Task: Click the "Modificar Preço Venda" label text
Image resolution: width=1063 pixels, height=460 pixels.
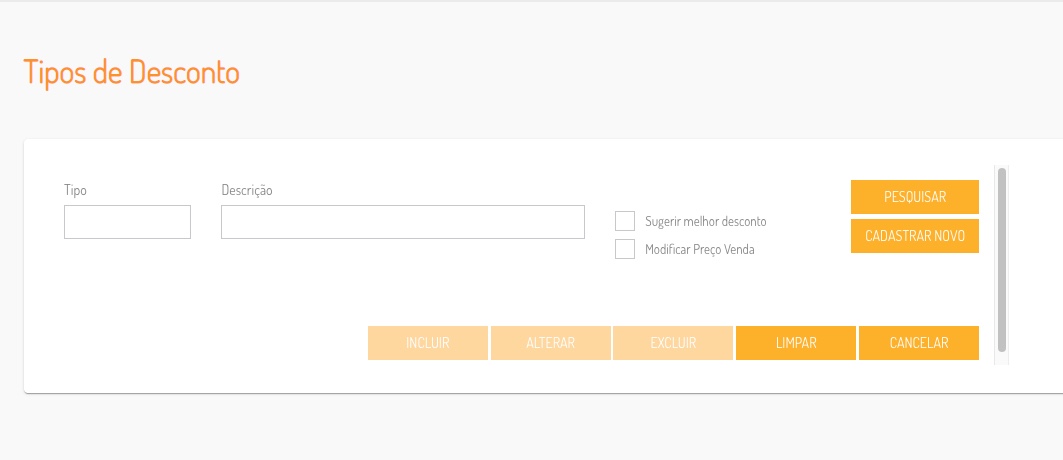Action: tap(700, 249)
